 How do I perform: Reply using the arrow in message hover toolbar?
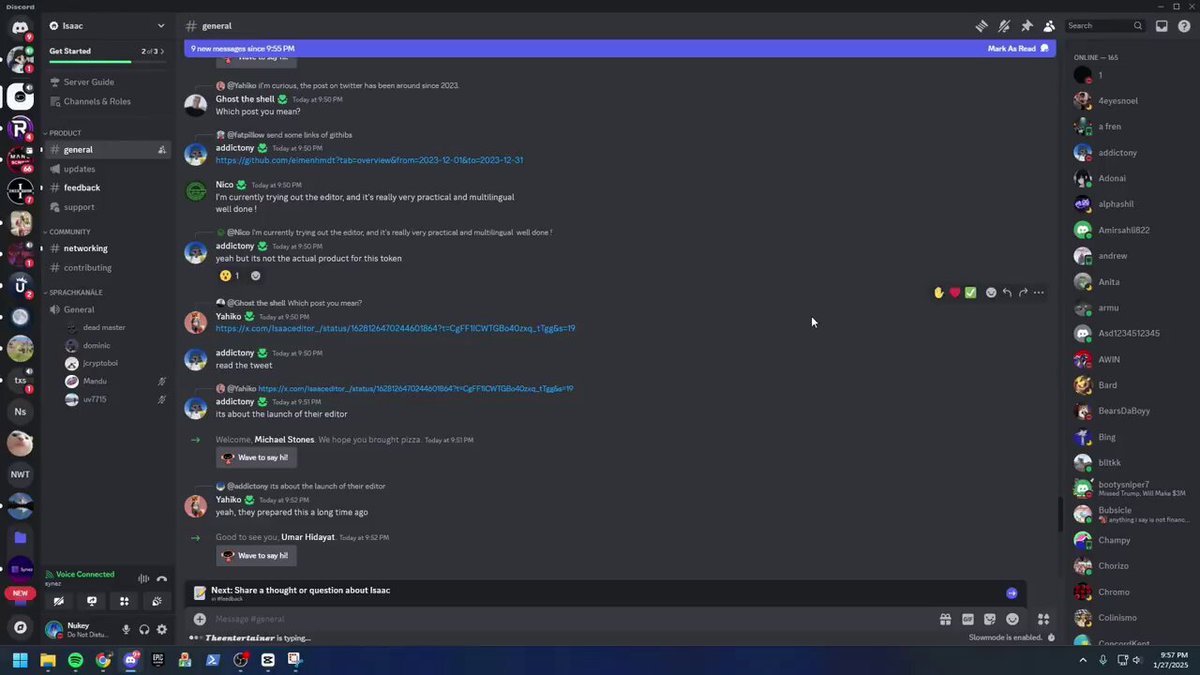(1007, 293)
